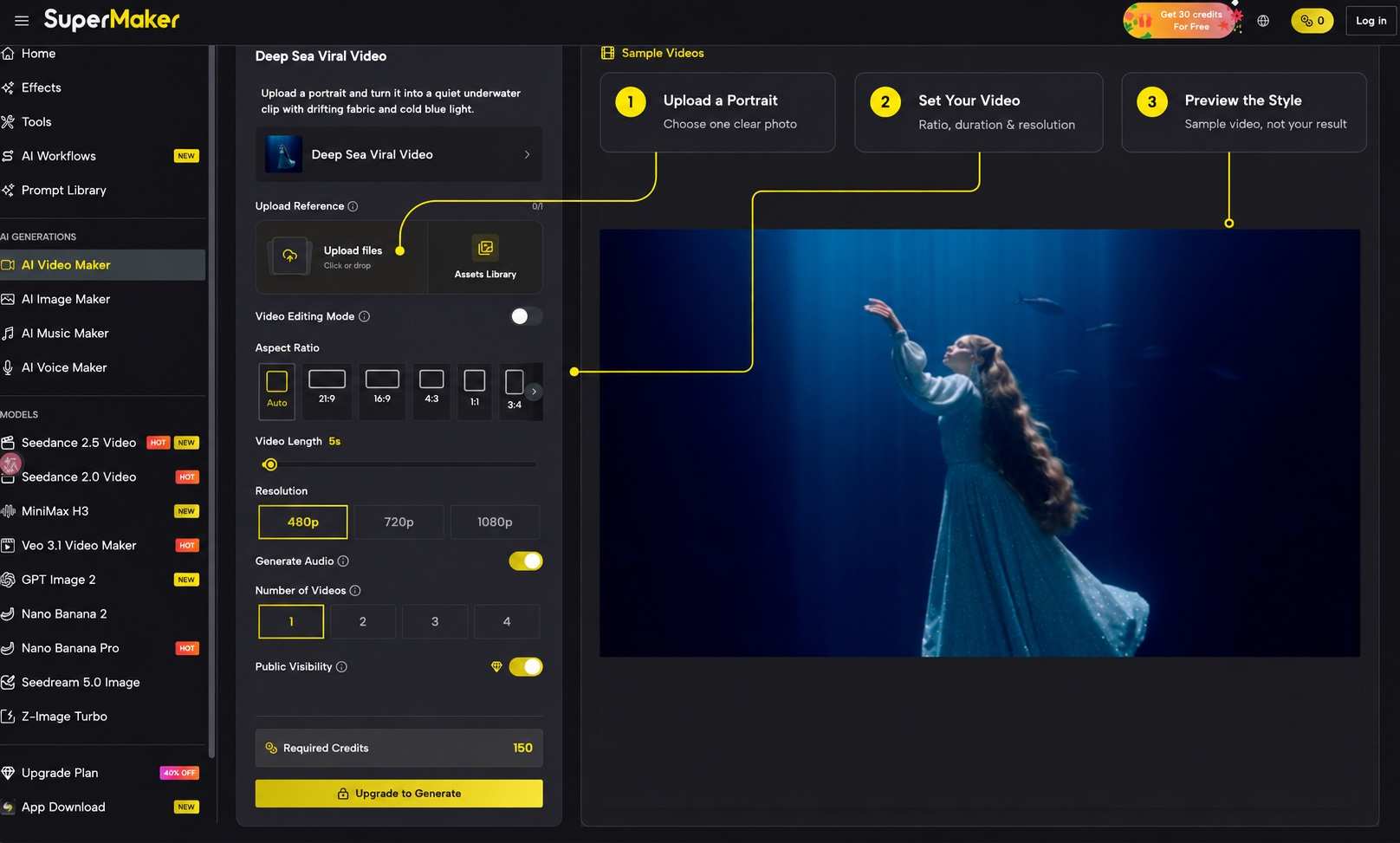
Task: Select Veo 3.1 Video Maker model
Action: pyautogui.click(x=79, y=546)
